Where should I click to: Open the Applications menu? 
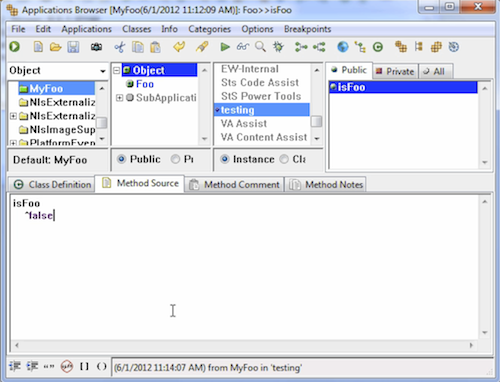(x=86, y=29)
